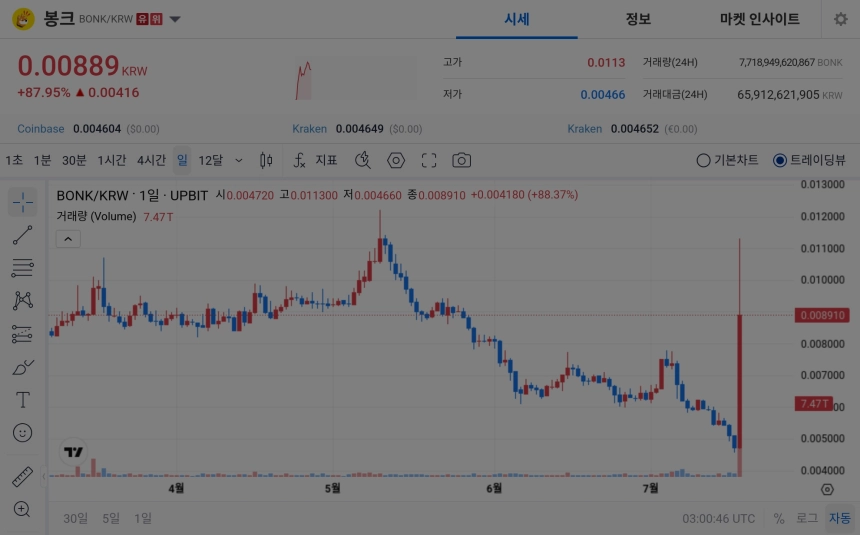
Task: Click the 고가 0.0113 value
Action: pyautogui.click(x=606, y=63)
